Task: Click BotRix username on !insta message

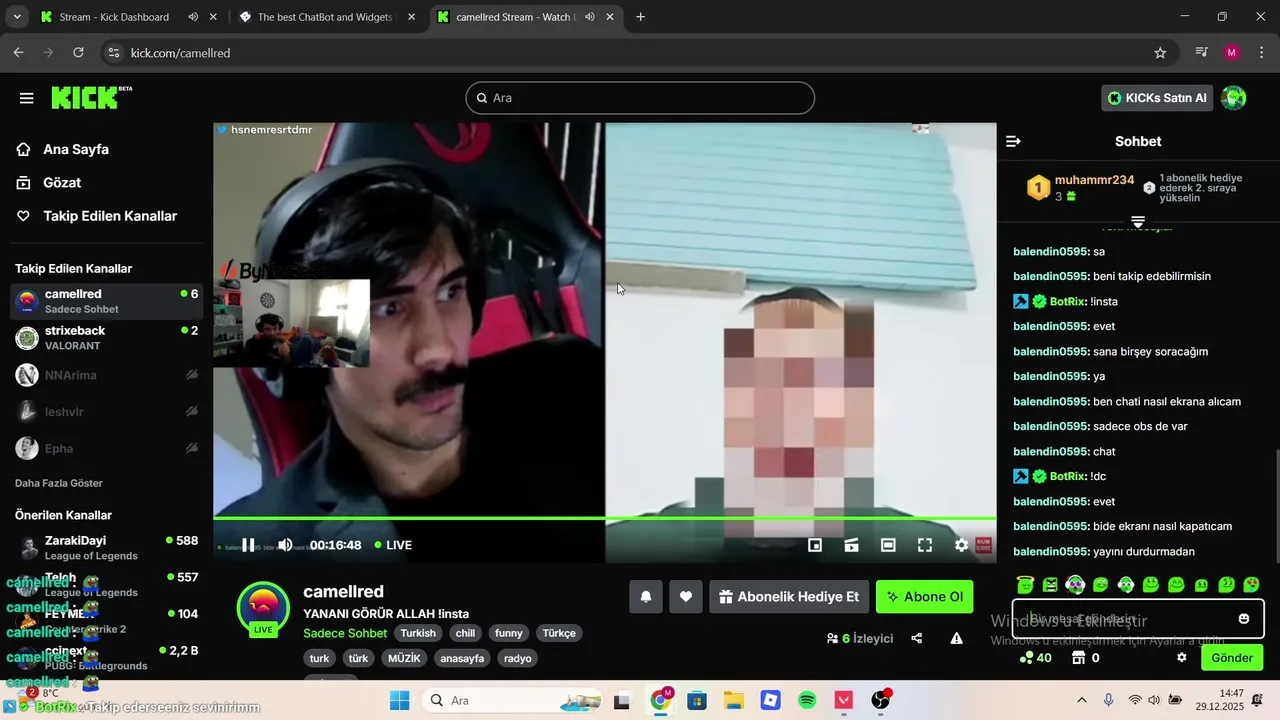Action: pos(1068,301)
